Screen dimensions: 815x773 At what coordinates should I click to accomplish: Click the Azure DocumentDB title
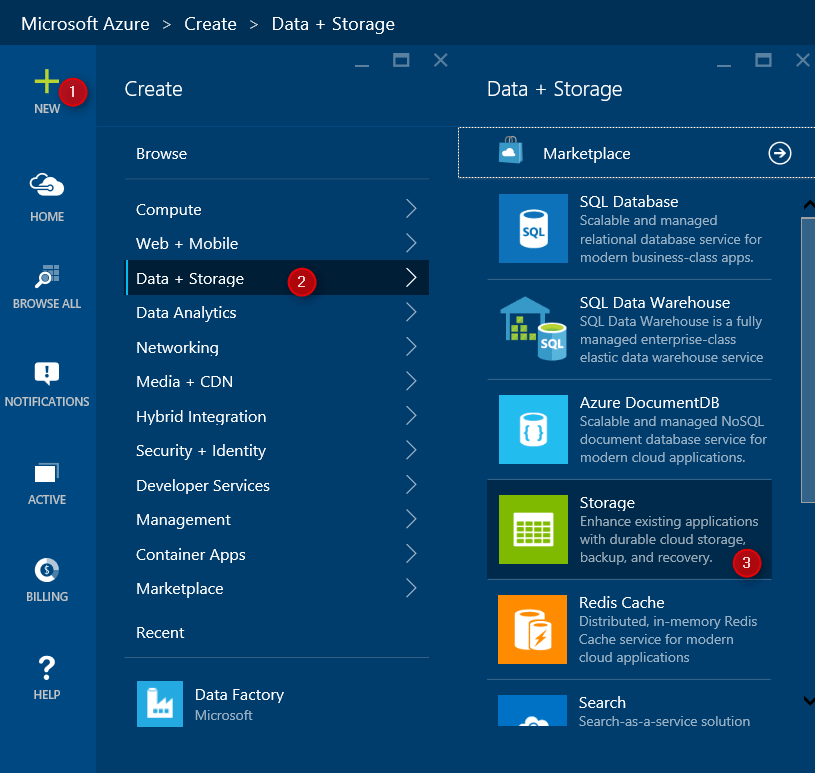click(649, 402)
